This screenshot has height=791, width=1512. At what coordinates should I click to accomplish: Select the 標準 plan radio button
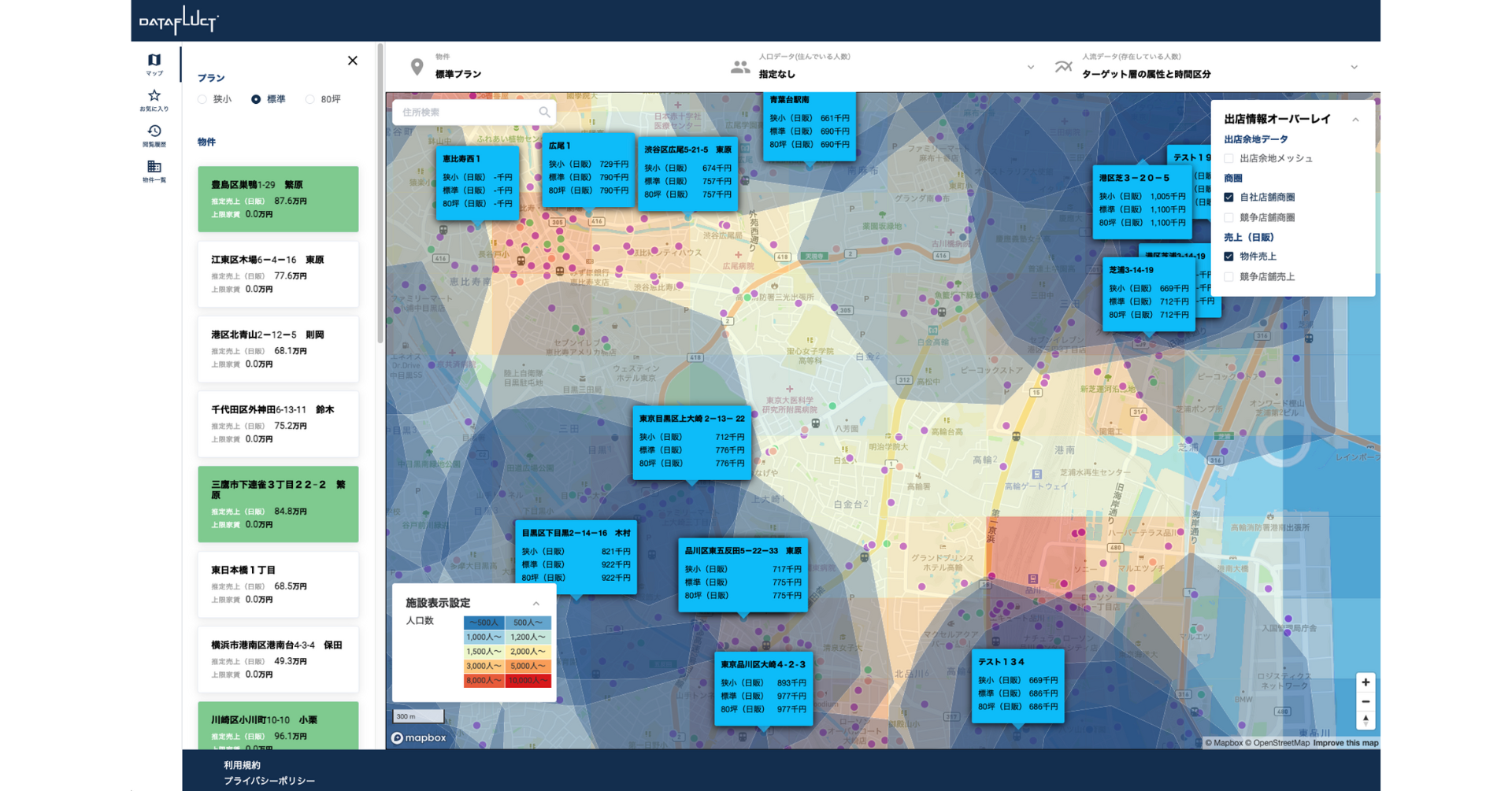point(256,99)
